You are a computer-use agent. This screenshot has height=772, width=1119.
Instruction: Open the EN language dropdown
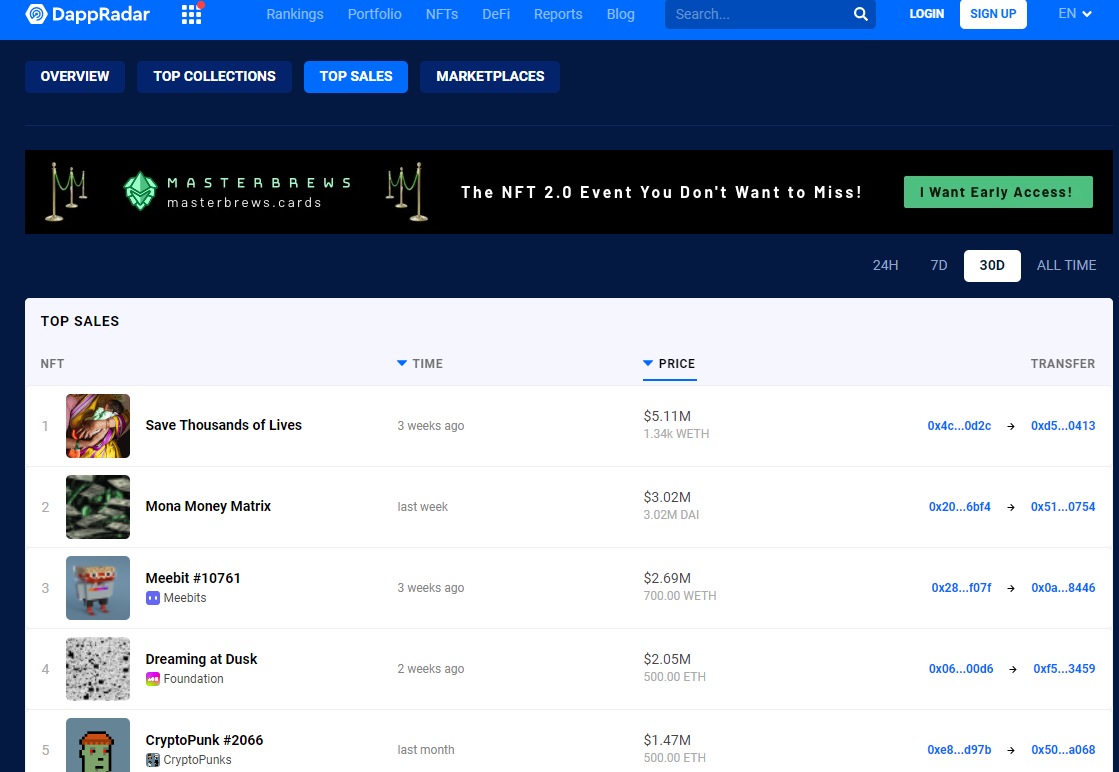1074,14
